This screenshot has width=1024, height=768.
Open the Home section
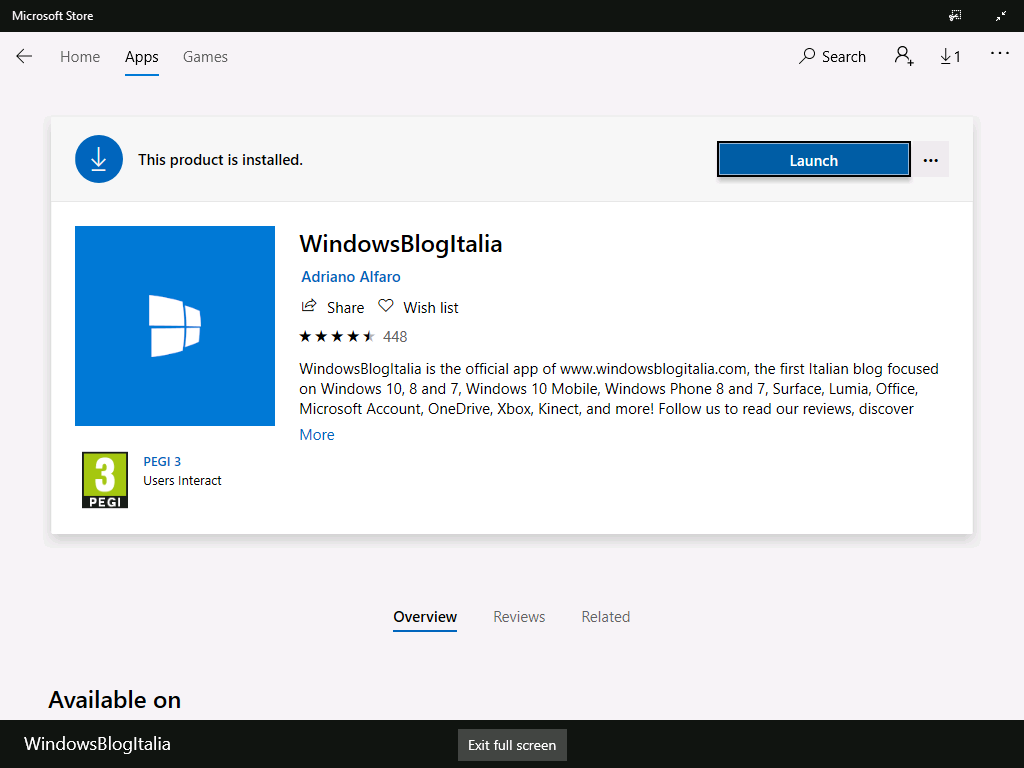point(80,57)
